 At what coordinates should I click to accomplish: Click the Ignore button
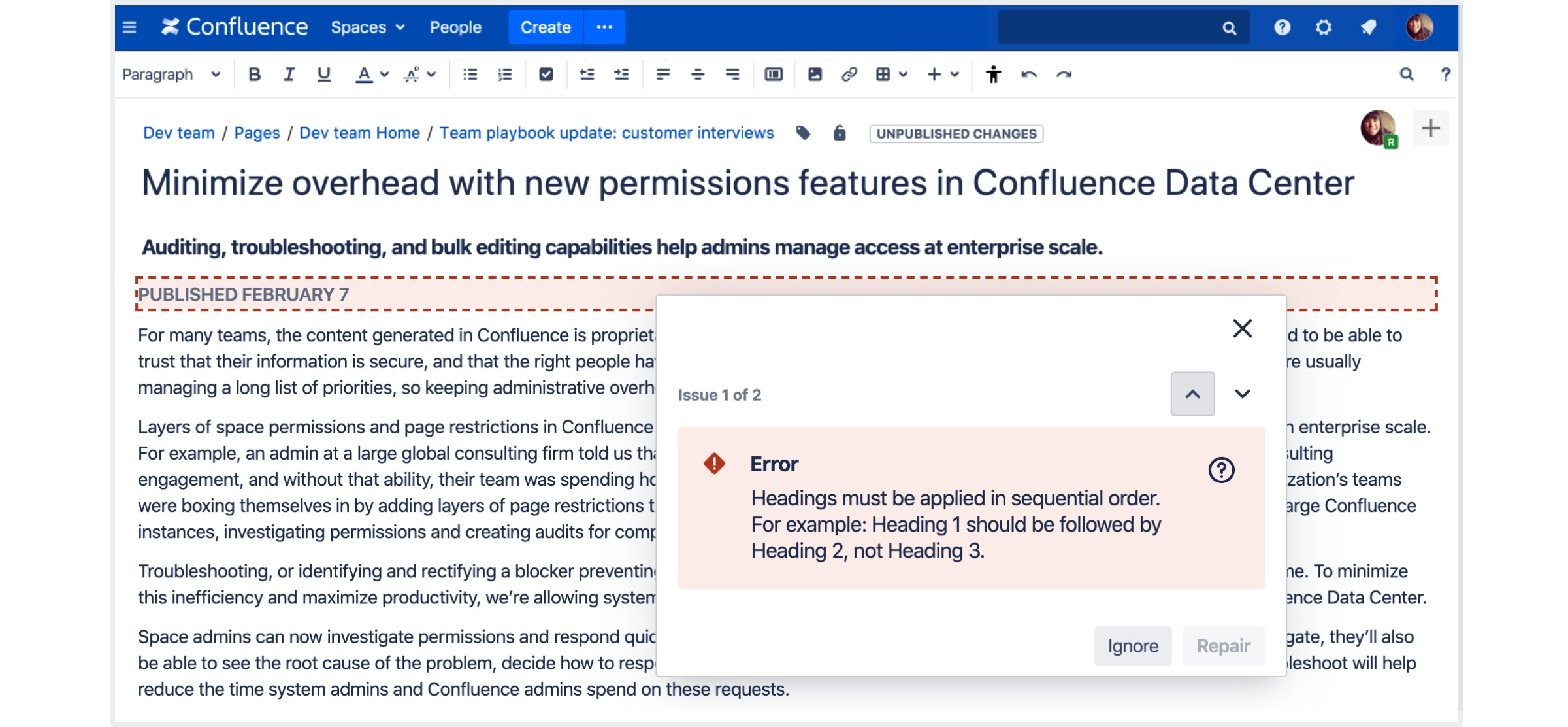1133,646
